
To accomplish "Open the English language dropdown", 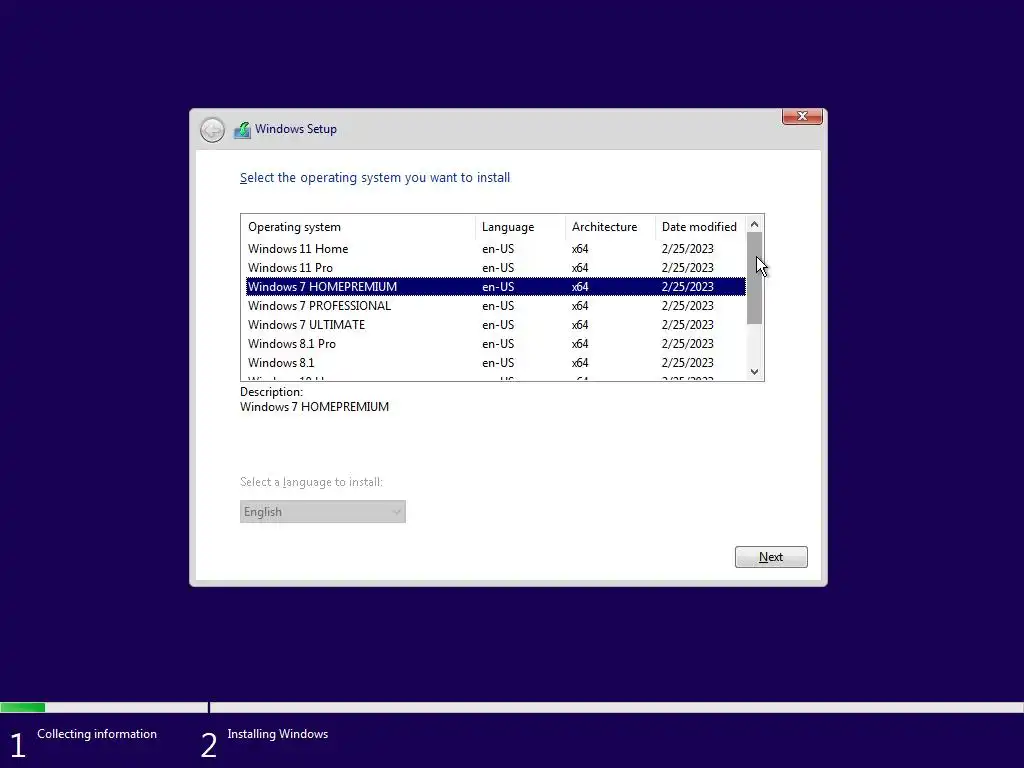I will click(x=323, y=511).
